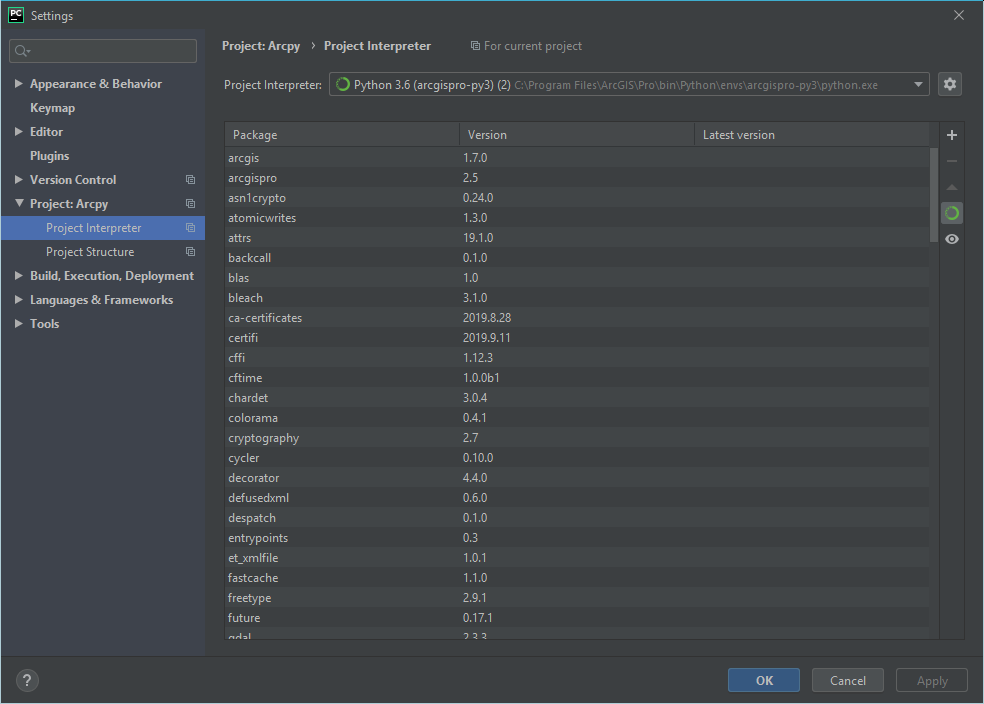Click the search magnifier icon
Viewport: 984px width, 704px height.
point(22,51)
